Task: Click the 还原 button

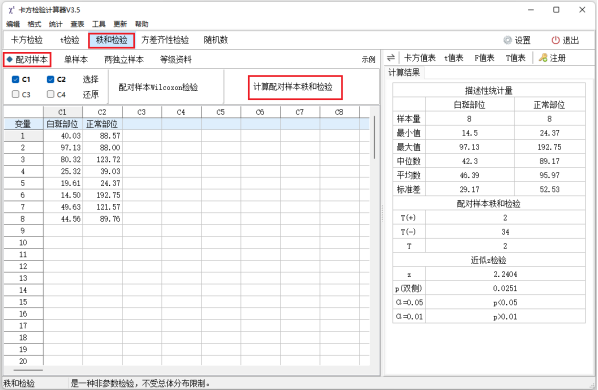Action: click(91, 94)
